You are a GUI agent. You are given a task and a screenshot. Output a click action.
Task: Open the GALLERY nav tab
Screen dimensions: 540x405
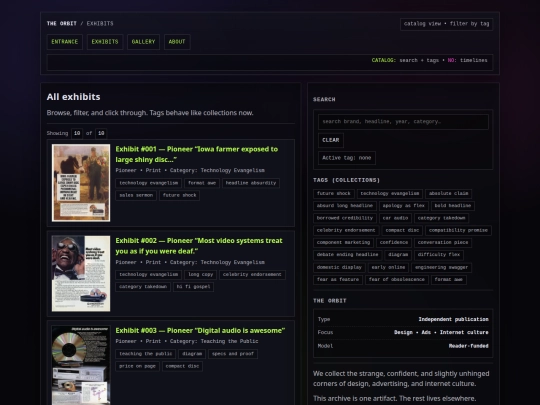pos(143,42)
